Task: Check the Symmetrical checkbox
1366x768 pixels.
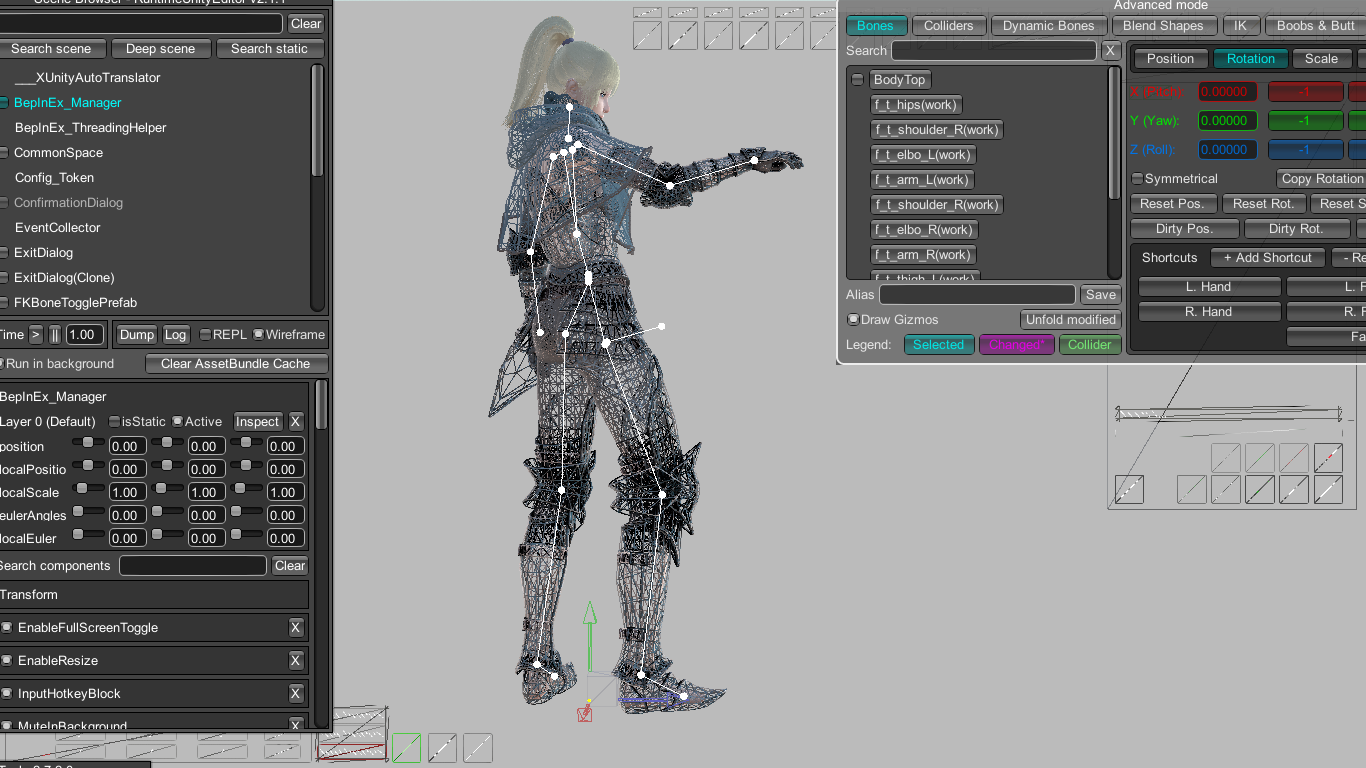Action: tap(1137, 179)
